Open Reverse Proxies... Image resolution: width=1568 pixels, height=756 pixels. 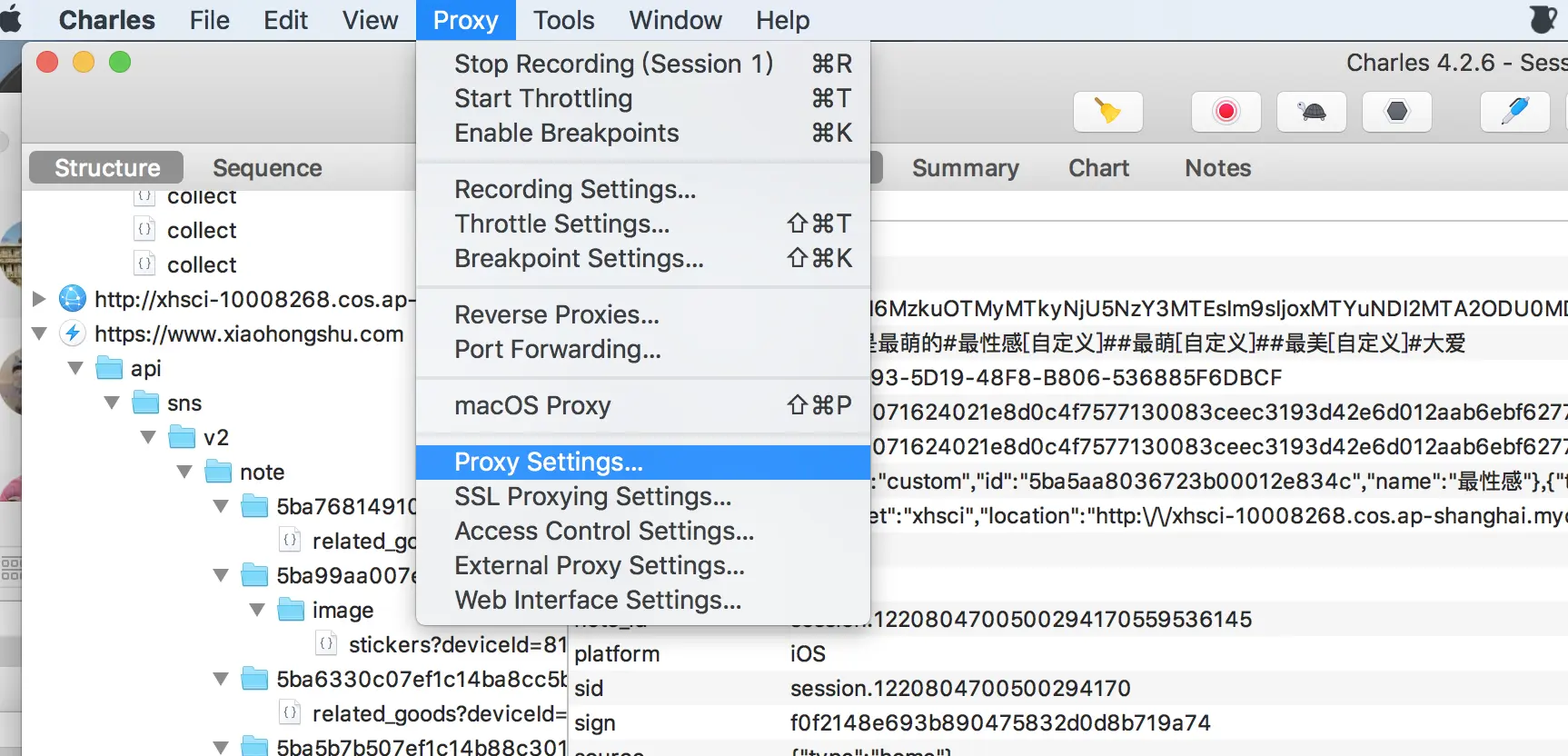tap(643, 315)
